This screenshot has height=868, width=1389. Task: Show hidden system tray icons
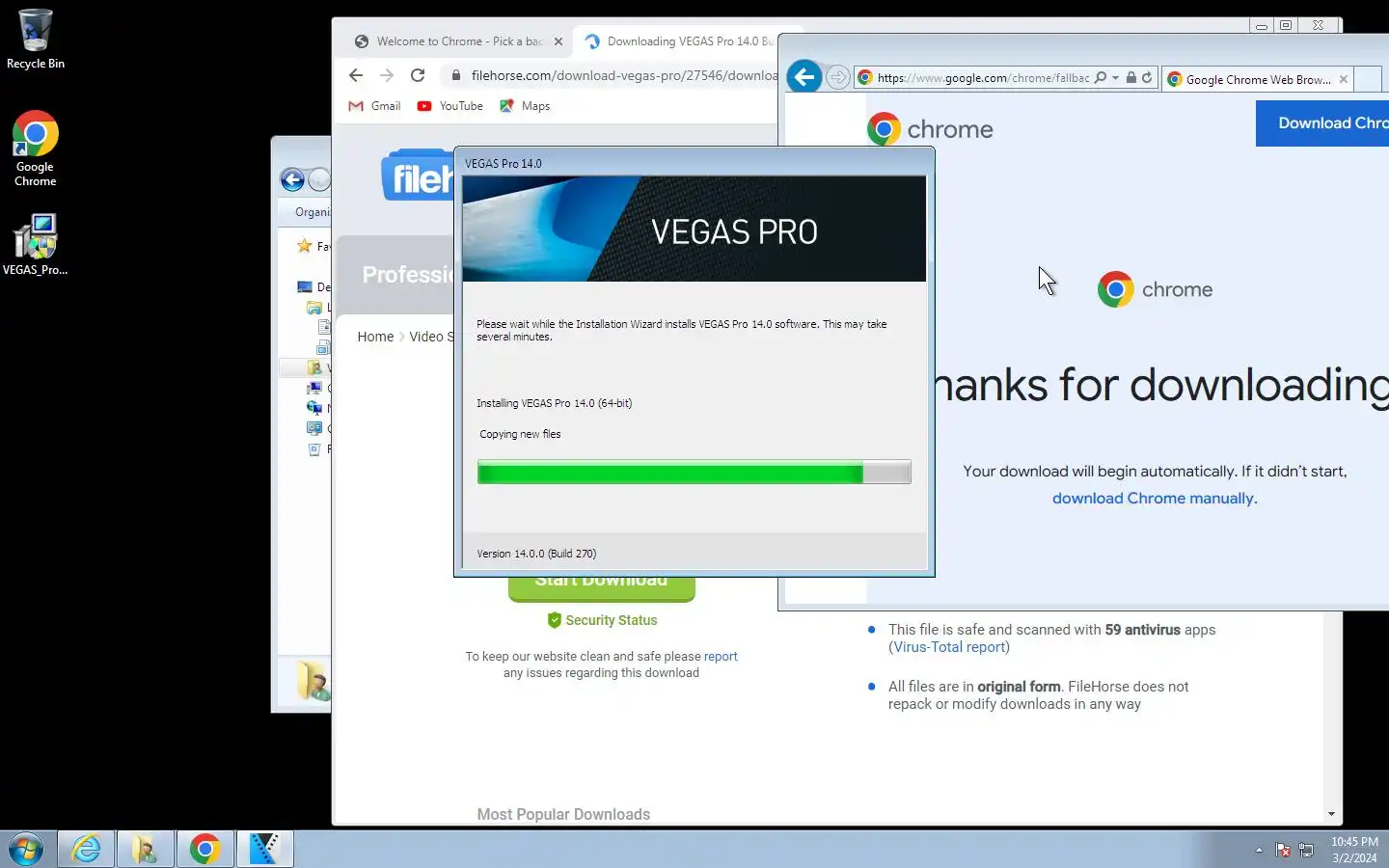(x=1259, y=850)
